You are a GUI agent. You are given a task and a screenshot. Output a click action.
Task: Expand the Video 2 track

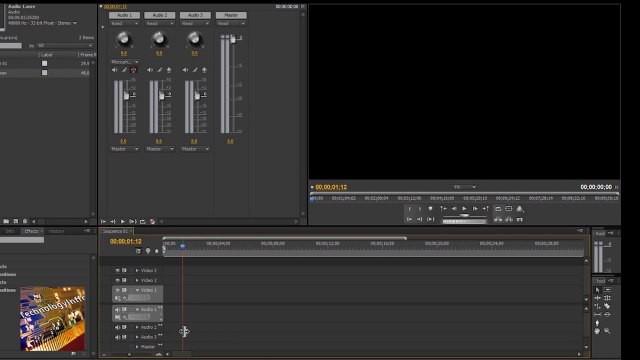137,280
